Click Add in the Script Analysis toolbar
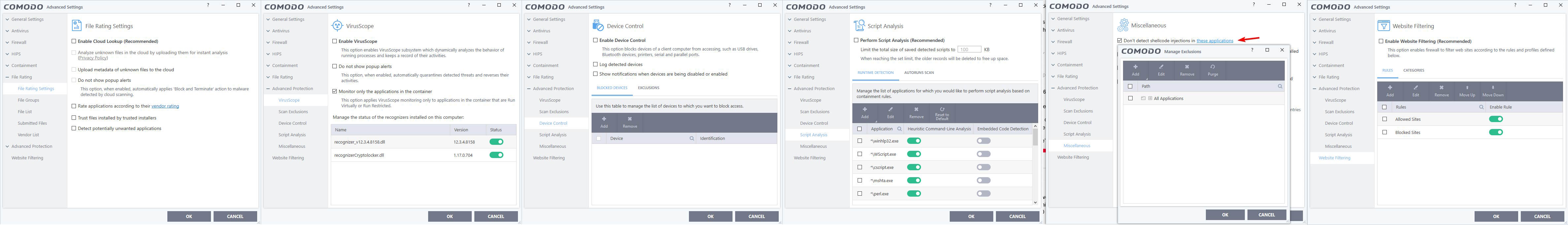The width and height of the screenshot is (1568, 225). pyautogui.click(x=864, y=112)
